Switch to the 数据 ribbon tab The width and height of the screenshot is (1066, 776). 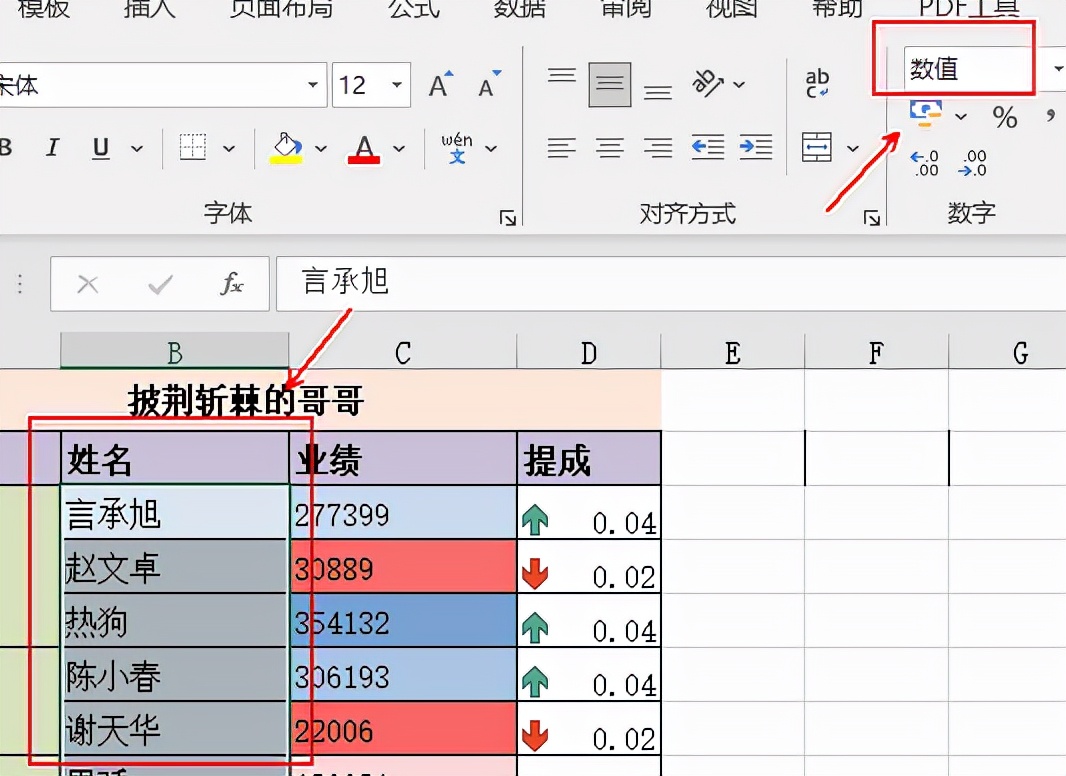(519, 10)
